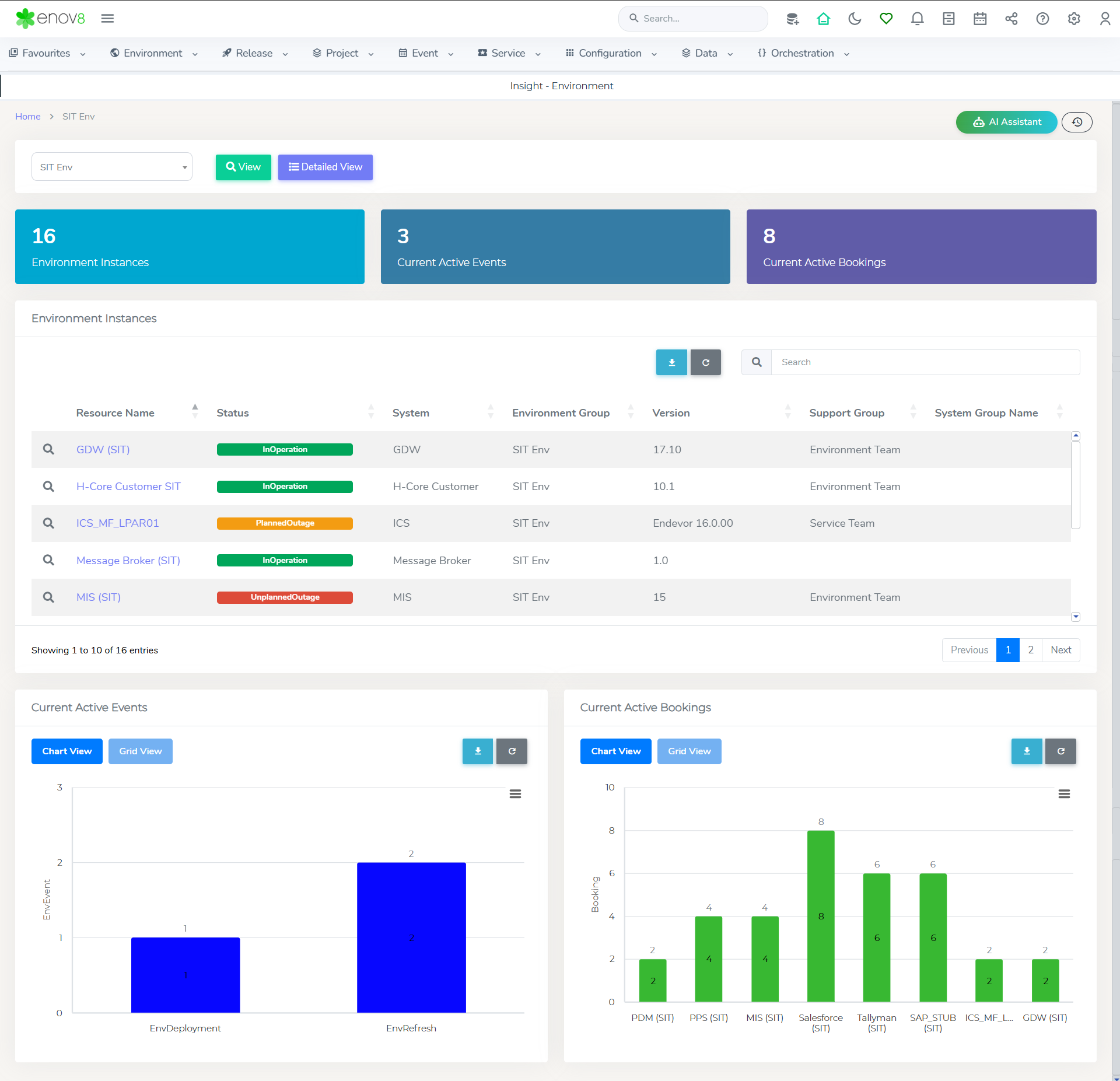1120x1081 pixels.
Task: Select Chart View in Current Active Bookings
Action: click(615, 751)
